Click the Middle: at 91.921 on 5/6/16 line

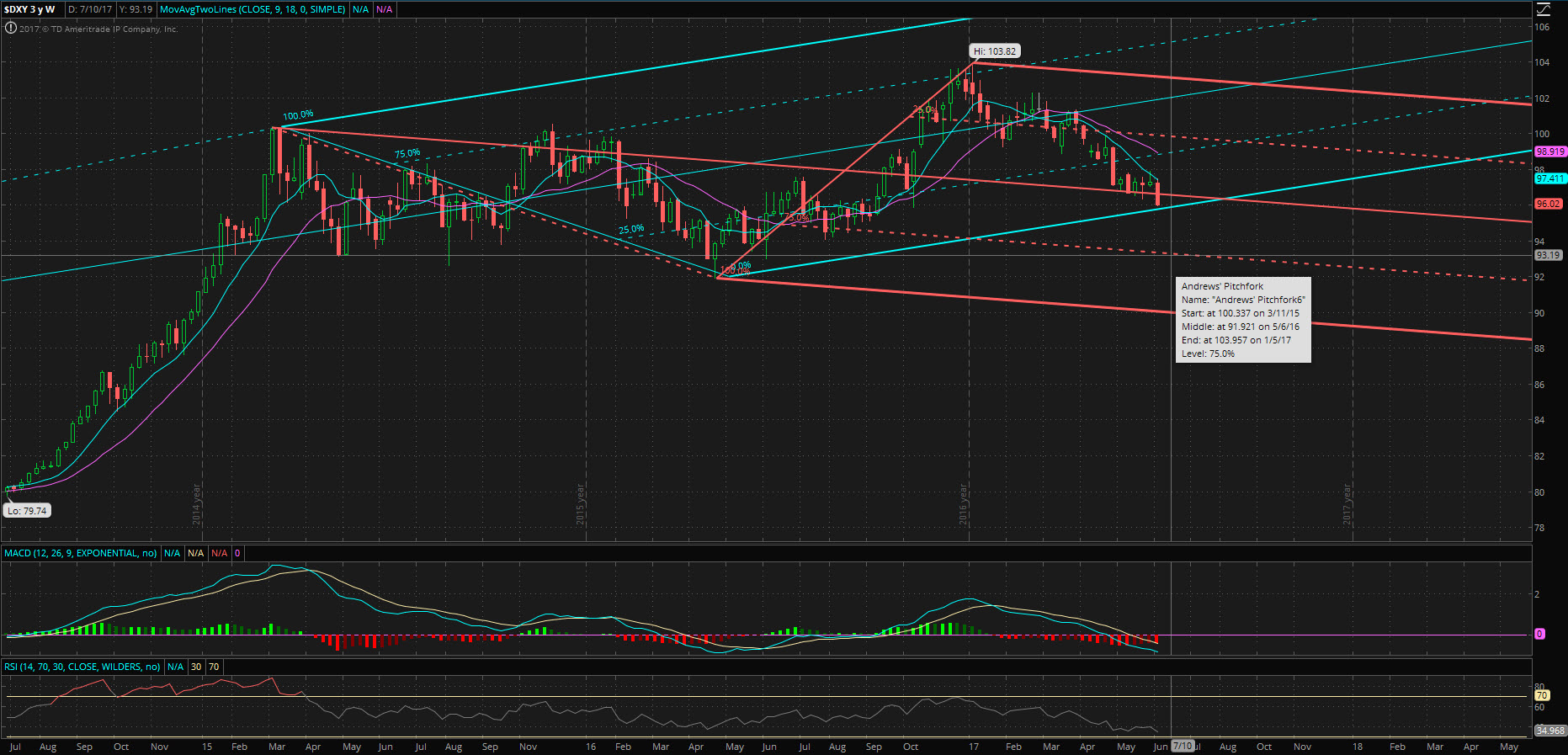click(x=1240, y=327)
